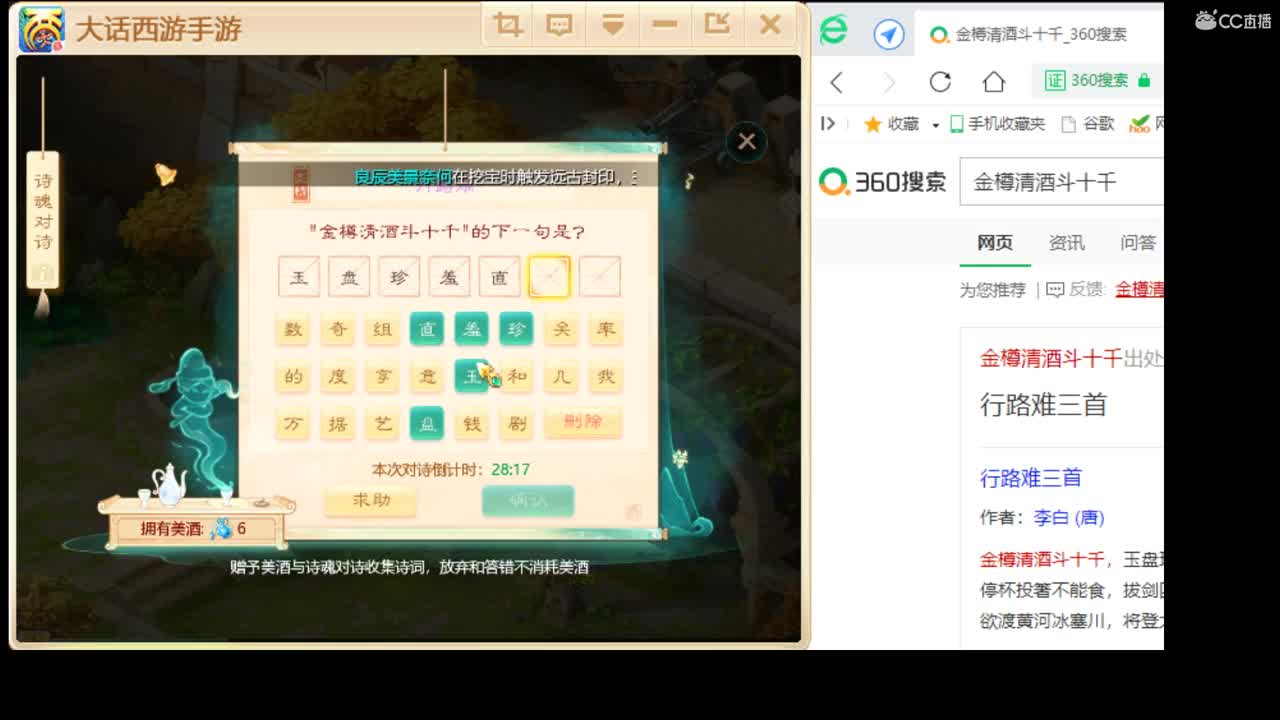Go to browser home page
Viewport: 1280px width, 720px height.
coord(993,81)
